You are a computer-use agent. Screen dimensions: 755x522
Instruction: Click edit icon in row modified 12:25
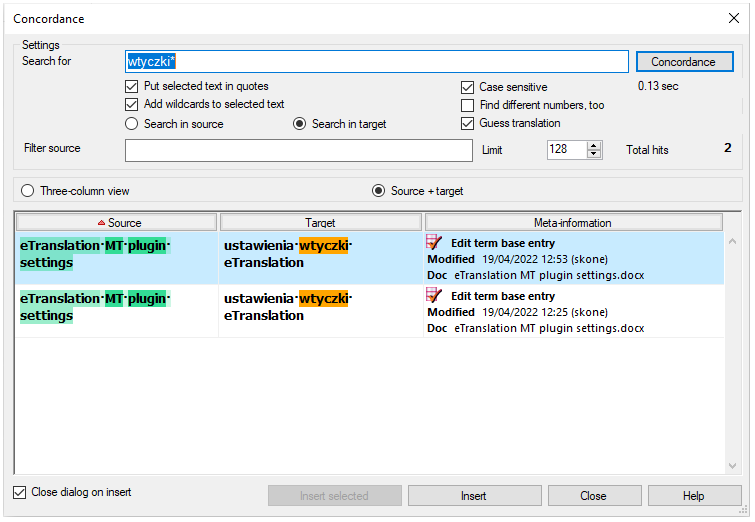[x=434, y=295]
